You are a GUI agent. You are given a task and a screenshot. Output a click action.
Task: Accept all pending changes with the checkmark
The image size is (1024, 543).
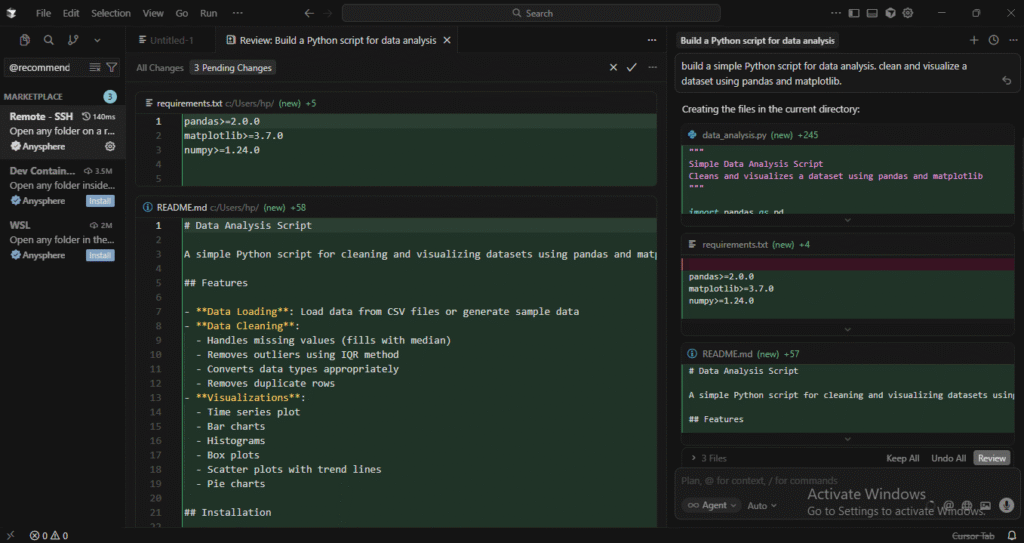(x=632, y=67)
